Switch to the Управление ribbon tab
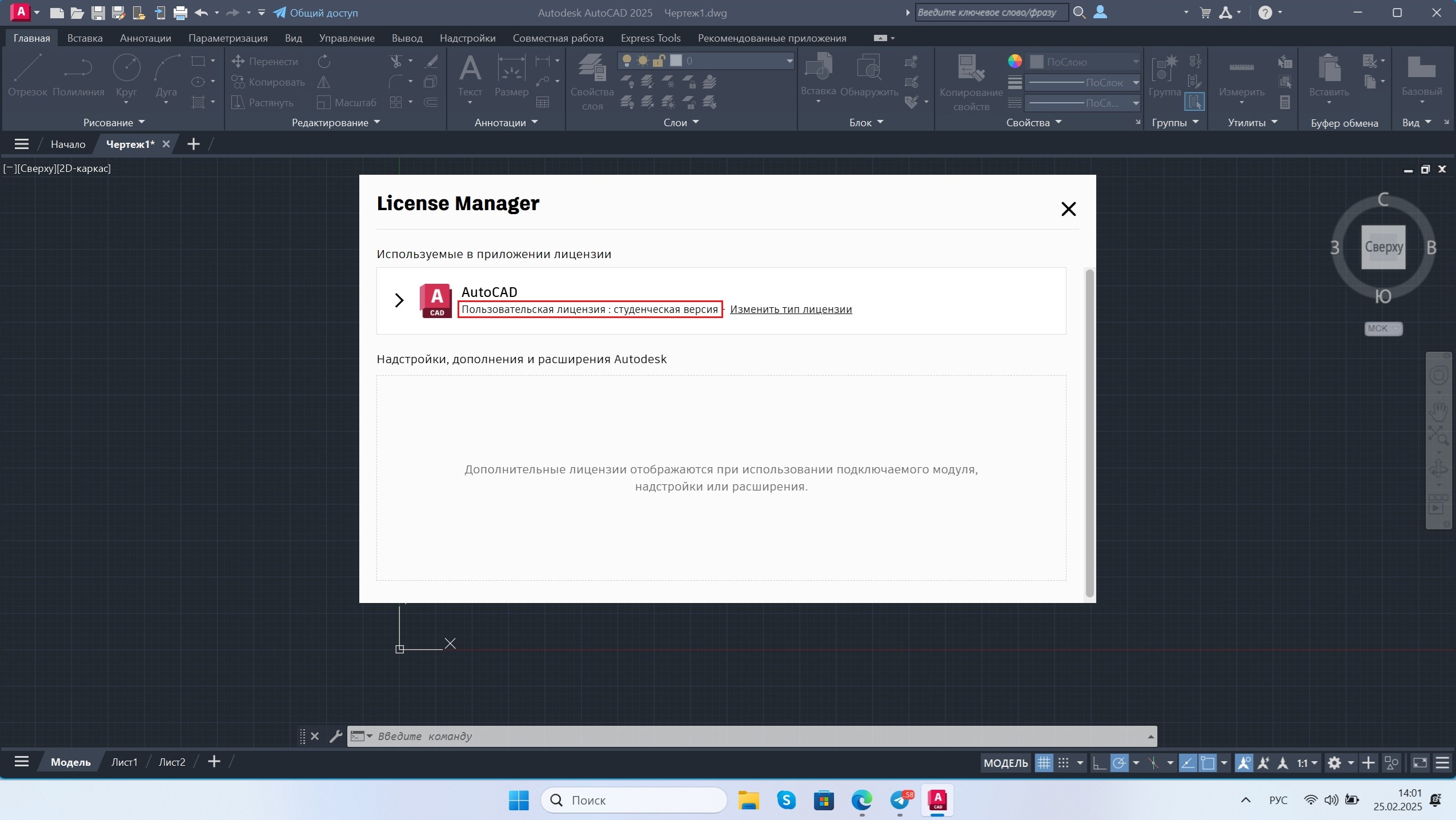Viewport: 1456px width, 820px height. (347, 38)
